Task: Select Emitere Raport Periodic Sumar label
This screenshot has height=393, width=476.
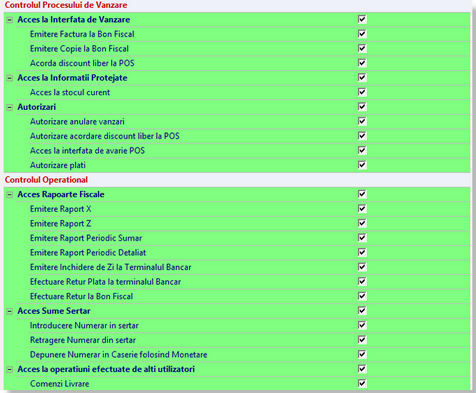Action: pos(86,238)
